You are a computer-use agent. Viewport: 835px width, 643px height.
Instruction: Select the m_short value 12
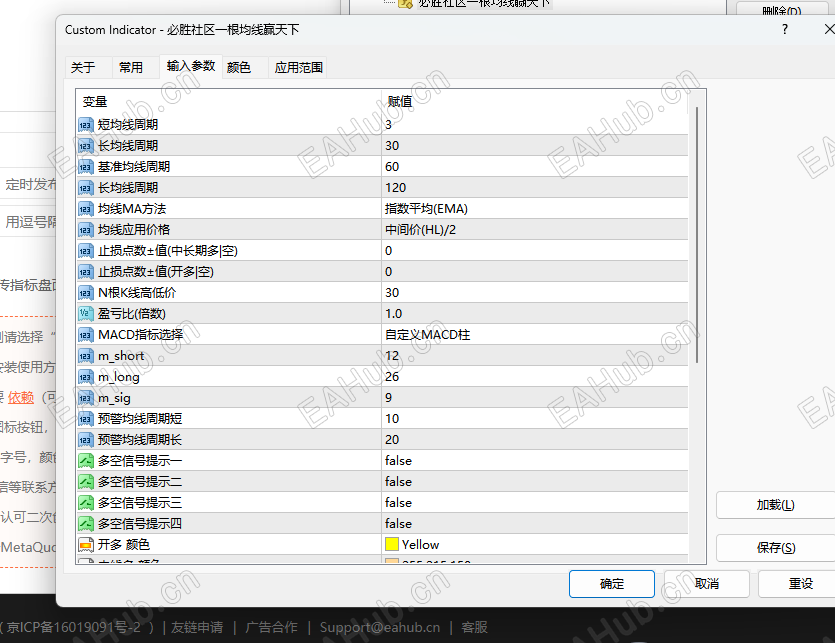[535, 356]
